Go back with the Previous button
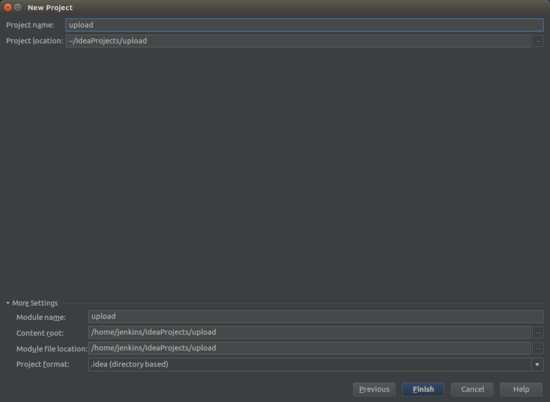The image size is (550, 402). coord(374,389)
